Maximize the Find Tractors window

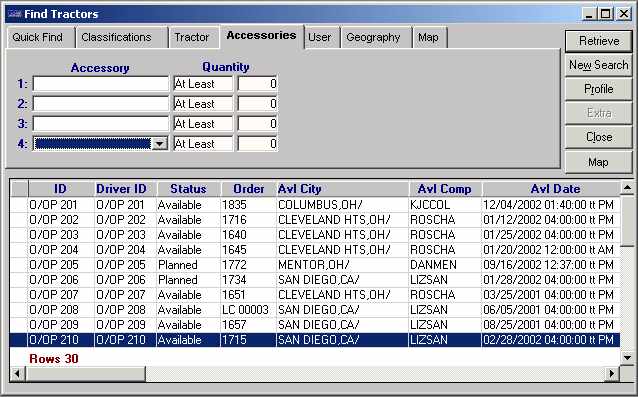coord(605,14)
